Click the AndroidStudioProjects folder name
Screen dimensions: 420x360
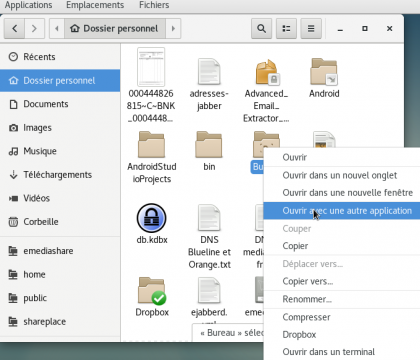point(152,173)
